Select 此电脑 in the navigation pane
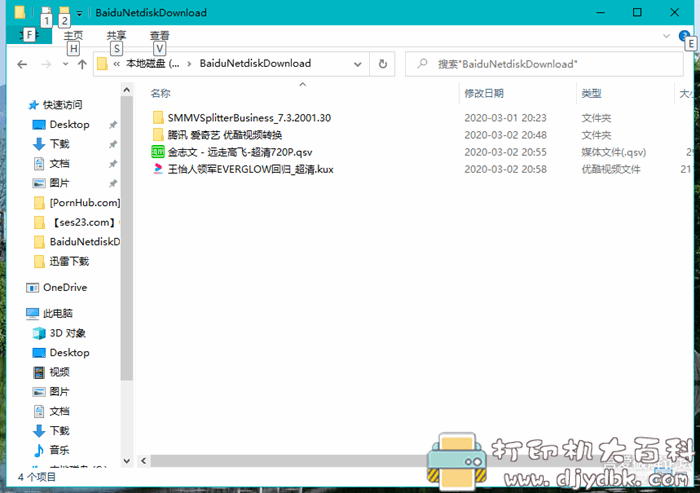Viewport: 700px width, 493px height. (58, 313)
